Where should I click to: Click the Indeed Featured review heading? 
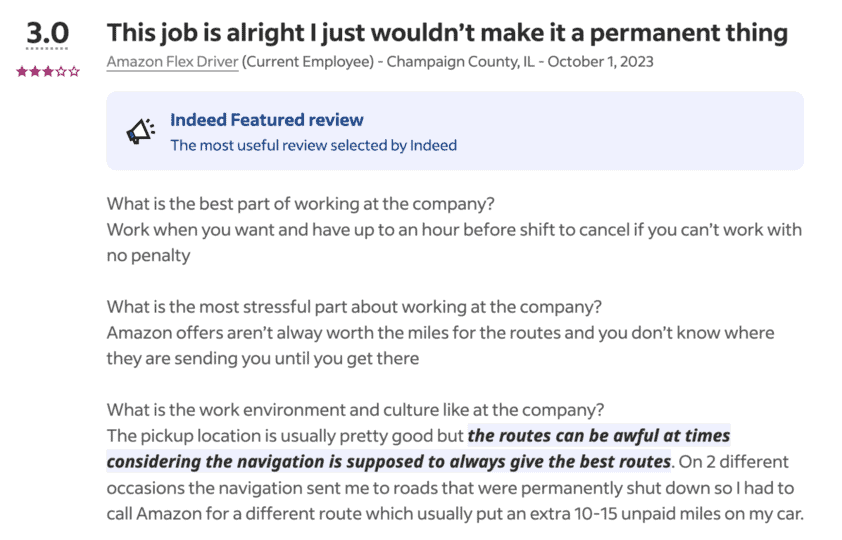point(266,120)
